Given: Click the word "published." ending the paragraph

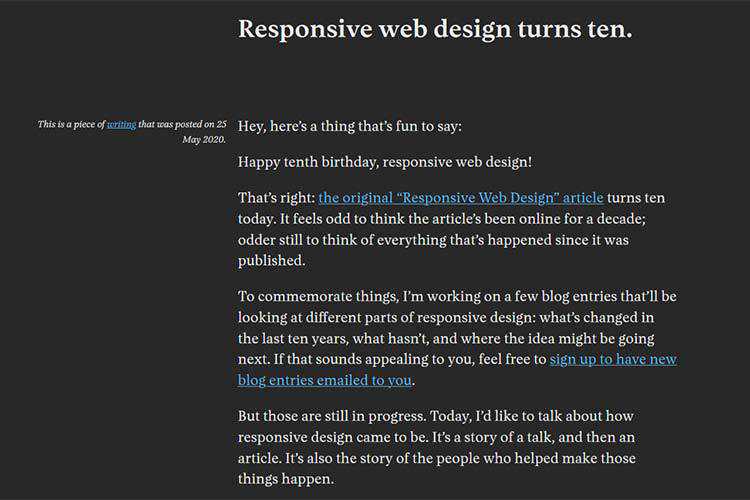Looking at the screenshot, I should pos(270,261).
